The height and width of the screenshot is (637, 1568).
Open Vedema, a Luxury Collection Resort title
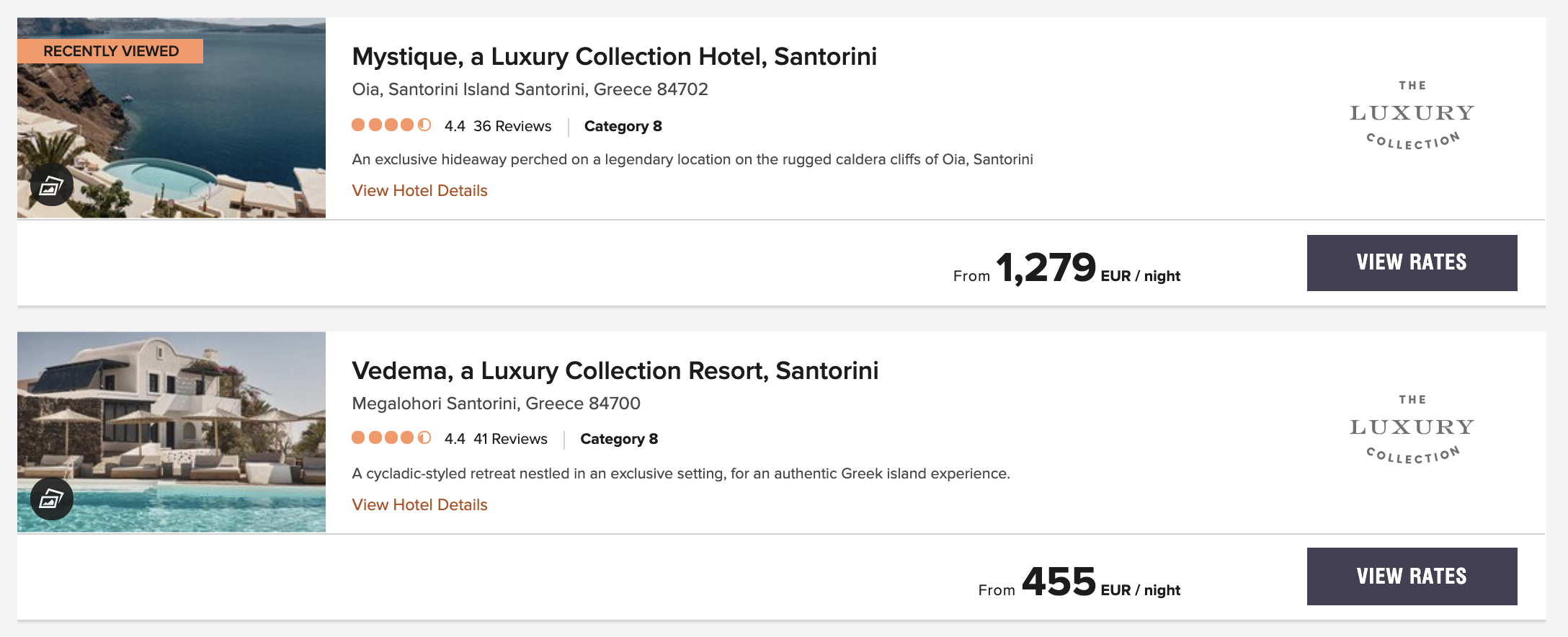pos(615,371)
